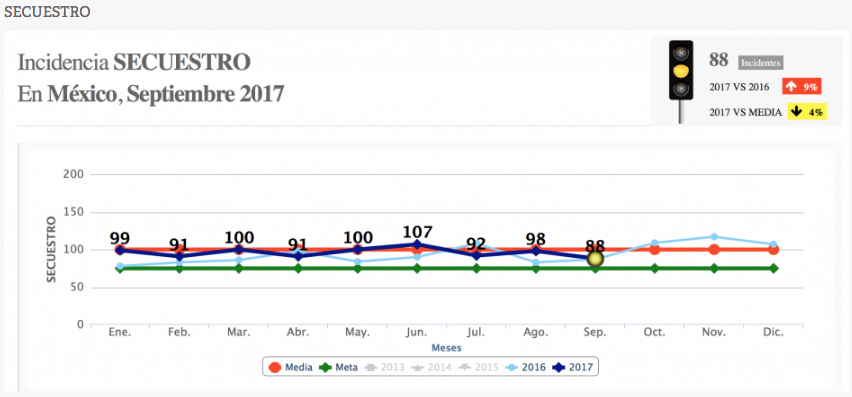Viewport: 852px width, 397px height.
Task: Click the 2017 February point labeled 91
Action: [x=179, y=256]
